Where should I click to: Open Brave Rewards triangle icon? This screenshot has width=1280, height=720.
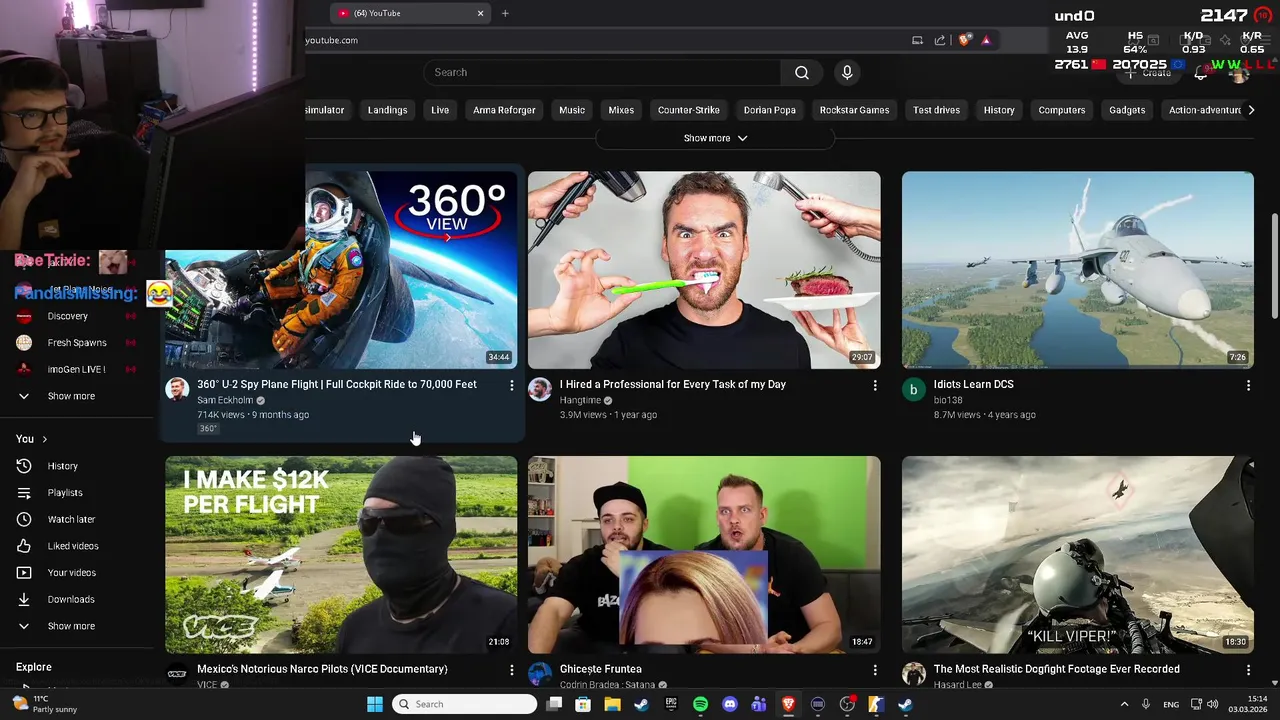(986, 40)
